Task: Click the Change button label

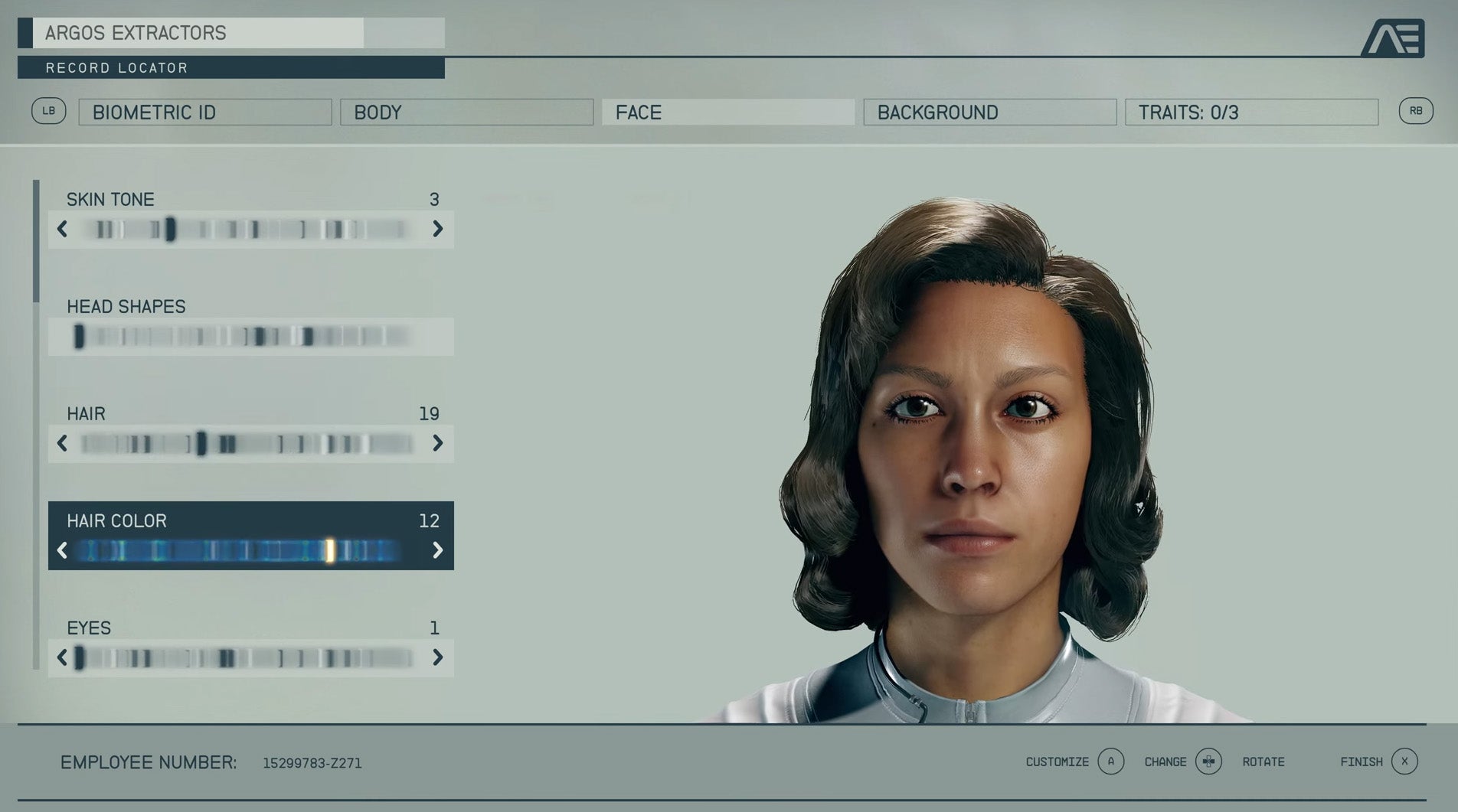Action: click(x=1165, y=761)
